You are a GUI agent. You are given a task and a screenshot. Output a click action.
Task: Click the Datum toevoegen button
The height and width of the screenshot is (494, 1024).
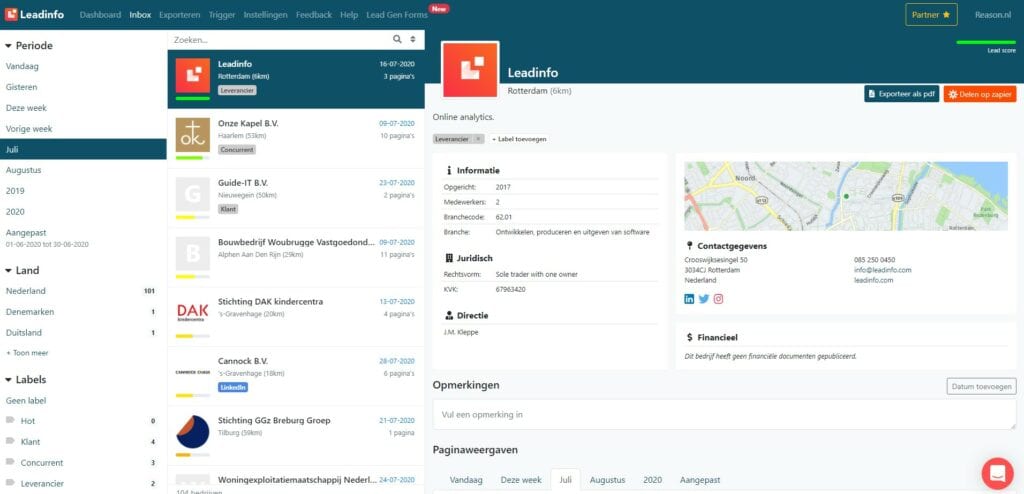[982, 387]
